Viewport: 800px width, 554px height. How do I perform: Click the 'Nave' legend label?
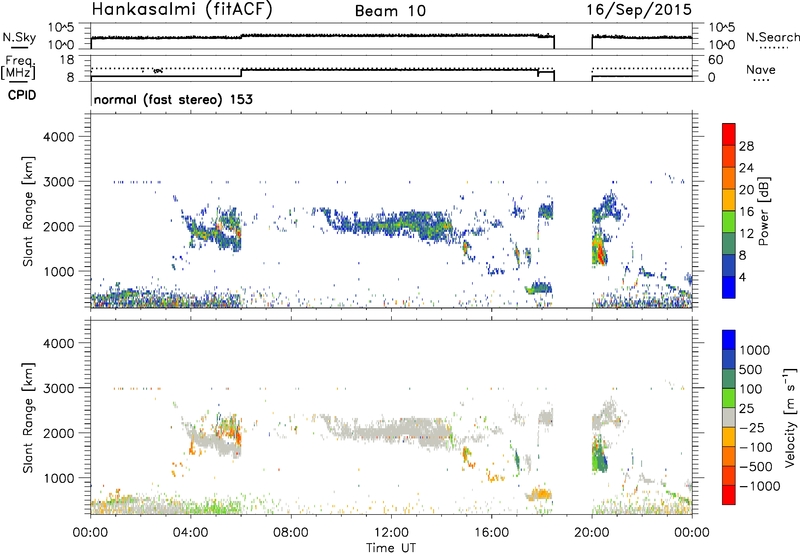[x=761, y=70]
